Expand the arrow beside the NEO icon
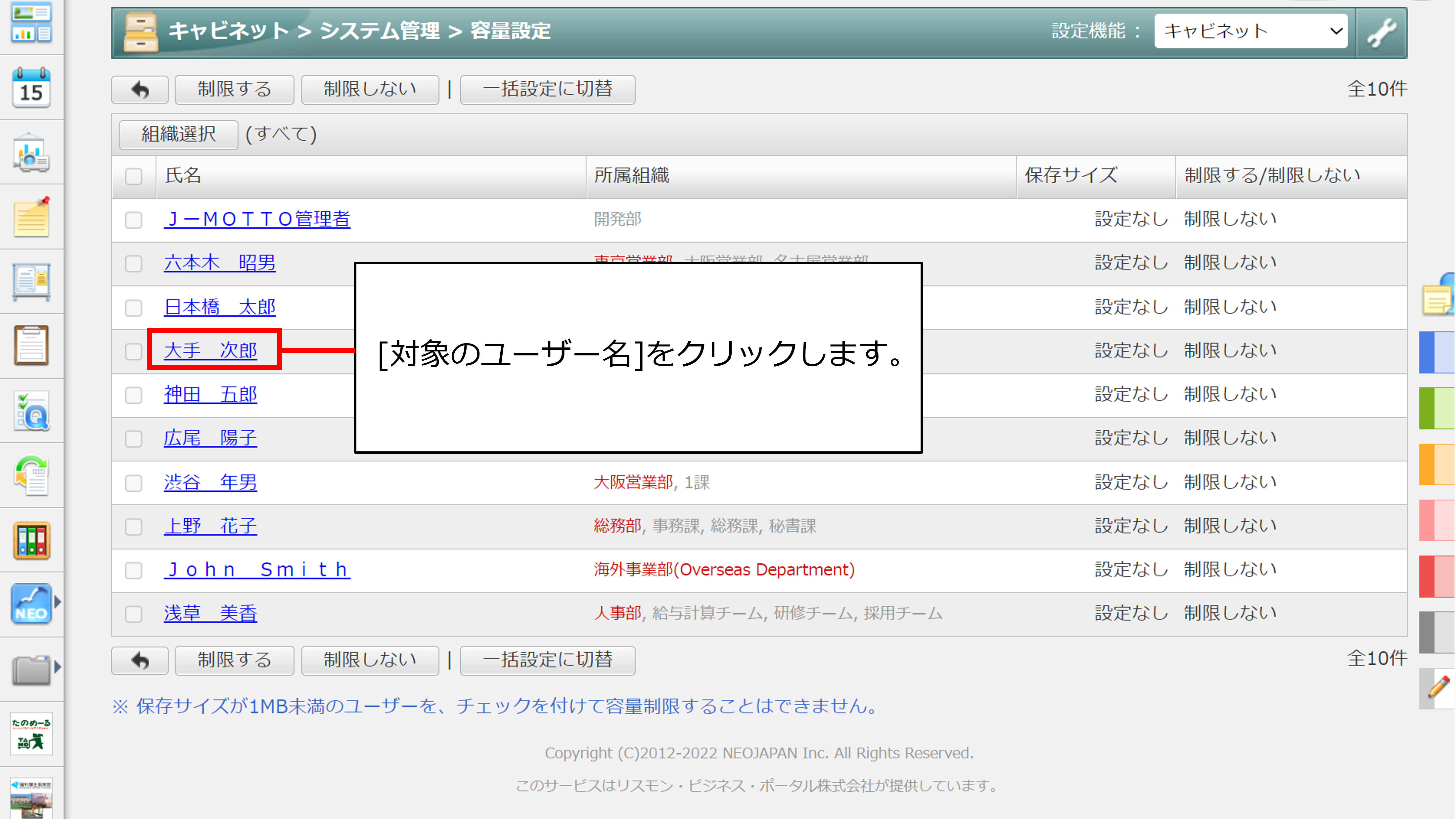1456x819 pixels. [57, 603]
